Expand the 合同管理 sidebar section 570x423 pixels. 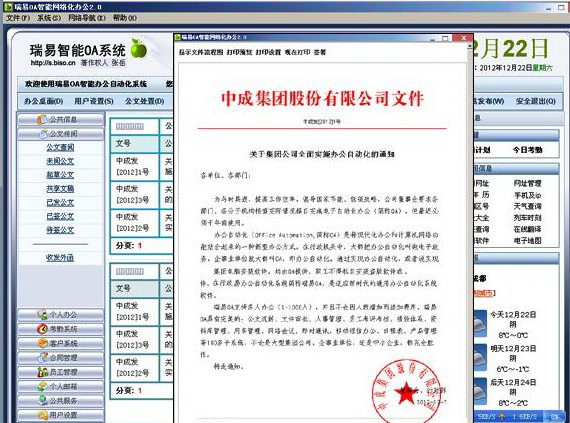[x=61, y=358]
